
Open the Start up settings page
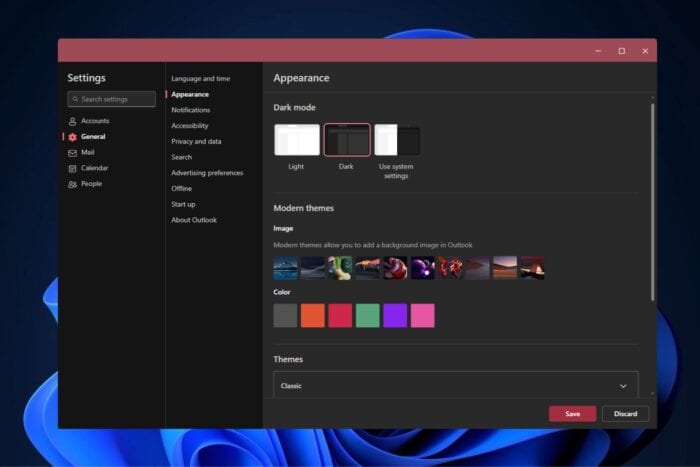183,204
